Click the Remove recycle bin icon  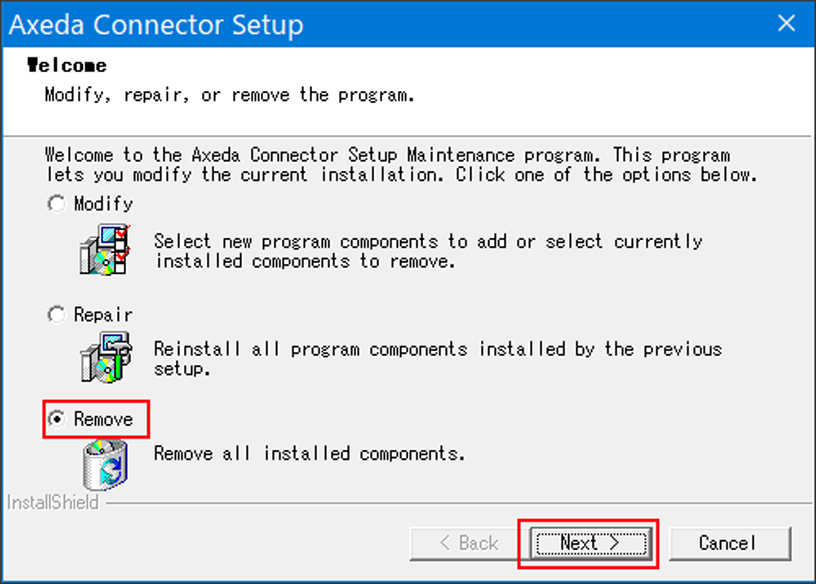click(105, 465)
